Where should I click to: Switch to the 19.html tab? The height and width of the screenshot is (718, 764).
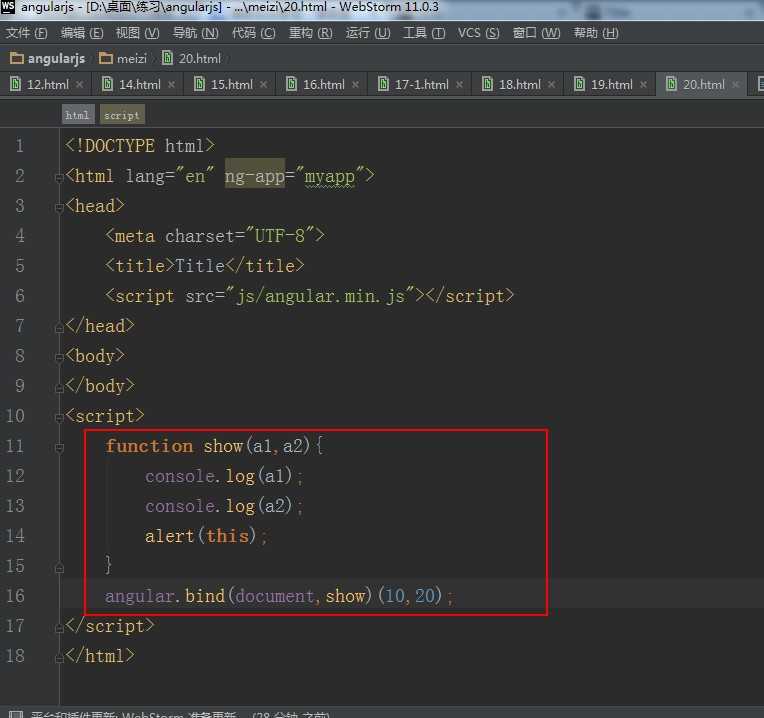click(611, 84)
